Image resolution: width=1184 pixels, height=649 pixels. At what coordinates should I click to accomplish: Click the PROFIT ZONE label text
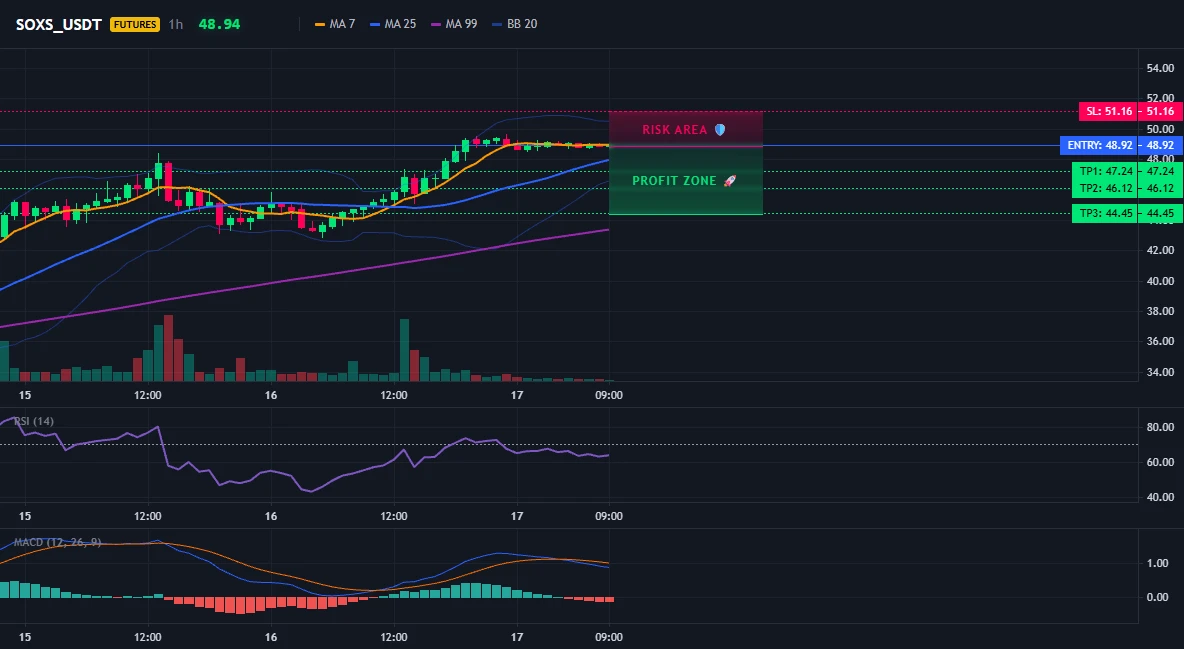tap(674, 181)
